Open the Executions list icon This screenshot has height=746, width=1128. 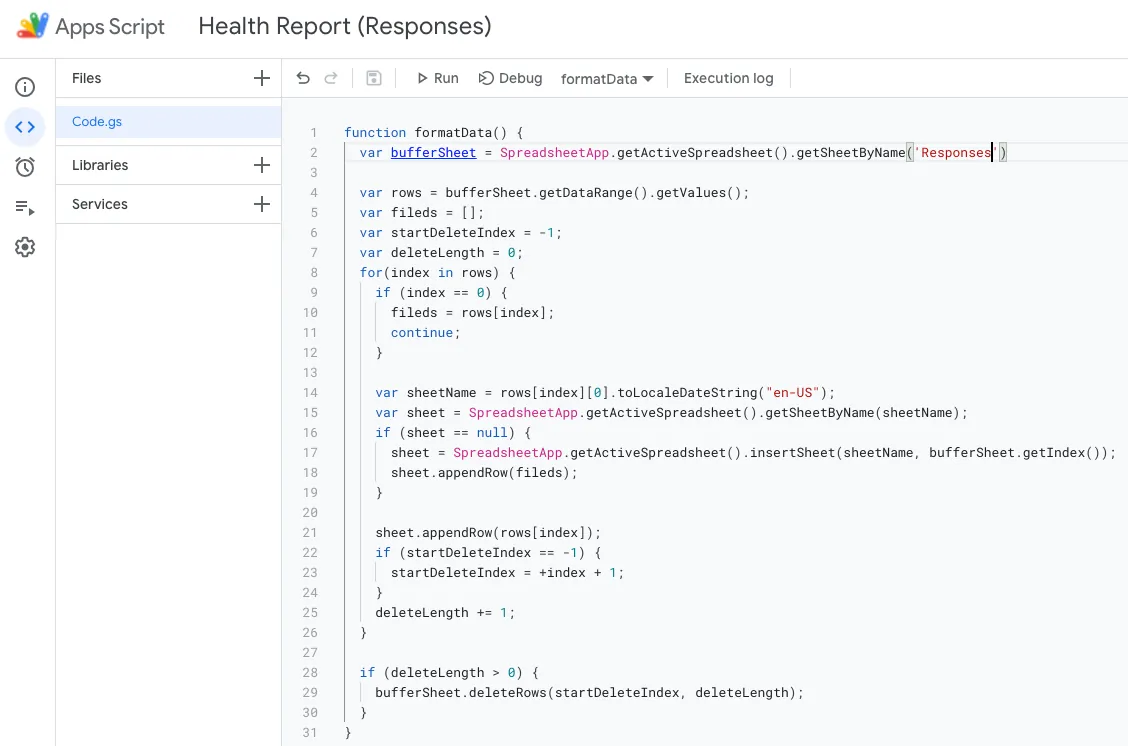coord(25,207)
